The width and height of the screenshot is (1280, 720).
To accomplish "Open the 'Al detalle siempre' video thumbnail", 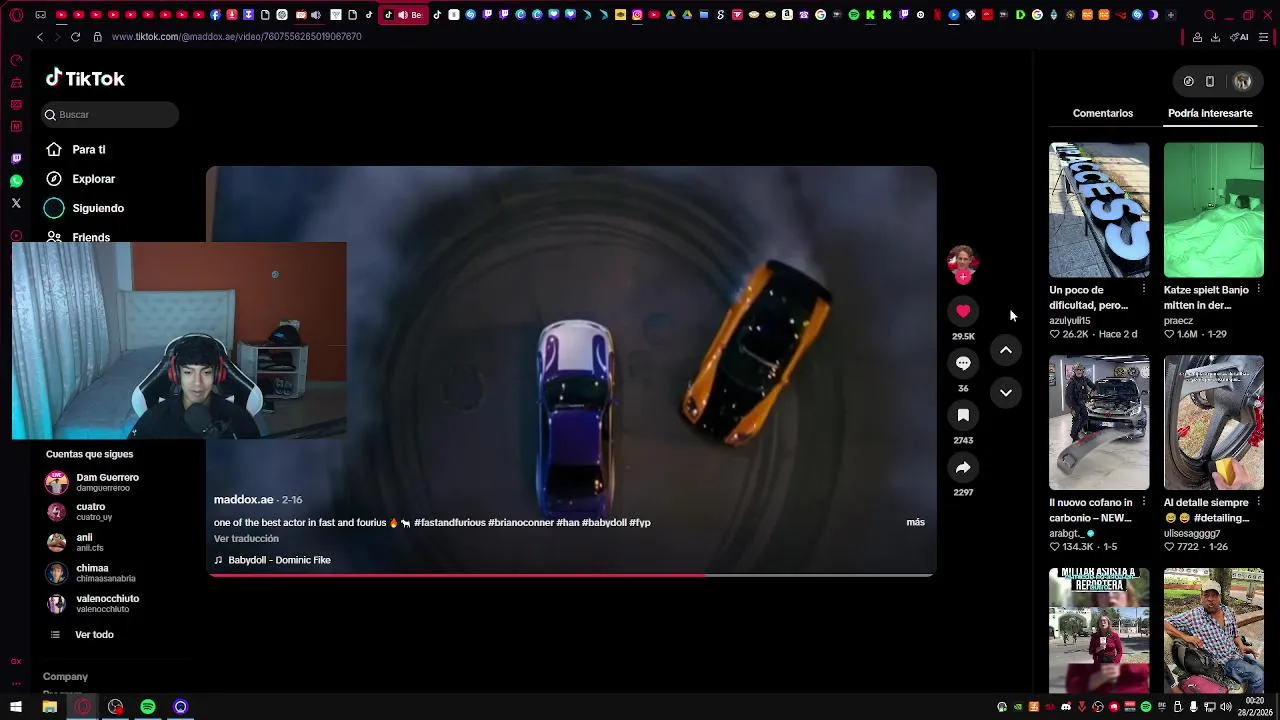I will 1213,423.
